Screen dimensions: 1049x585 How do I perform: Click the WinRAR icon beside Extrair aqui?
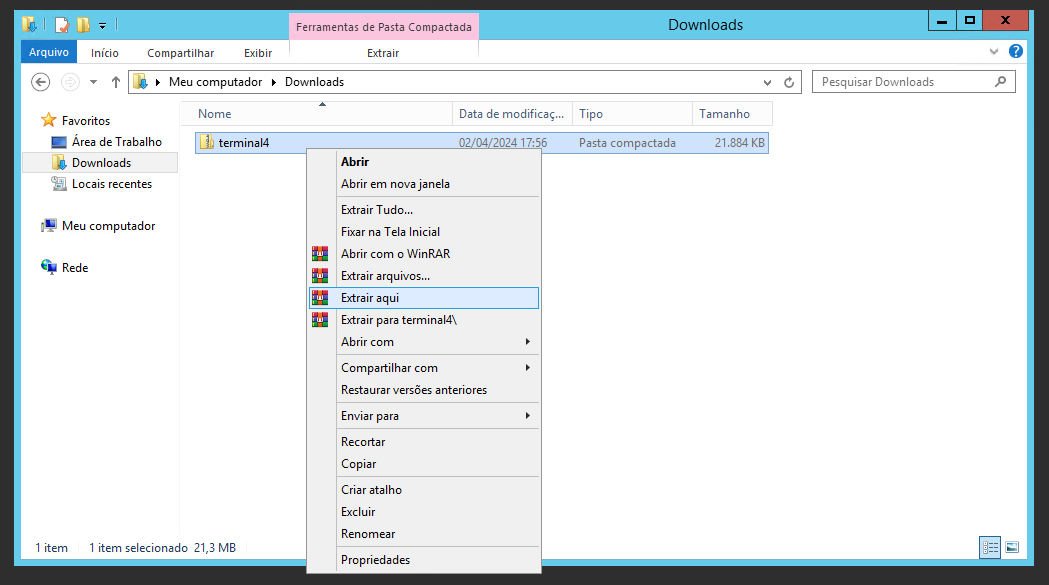[320, 298]
